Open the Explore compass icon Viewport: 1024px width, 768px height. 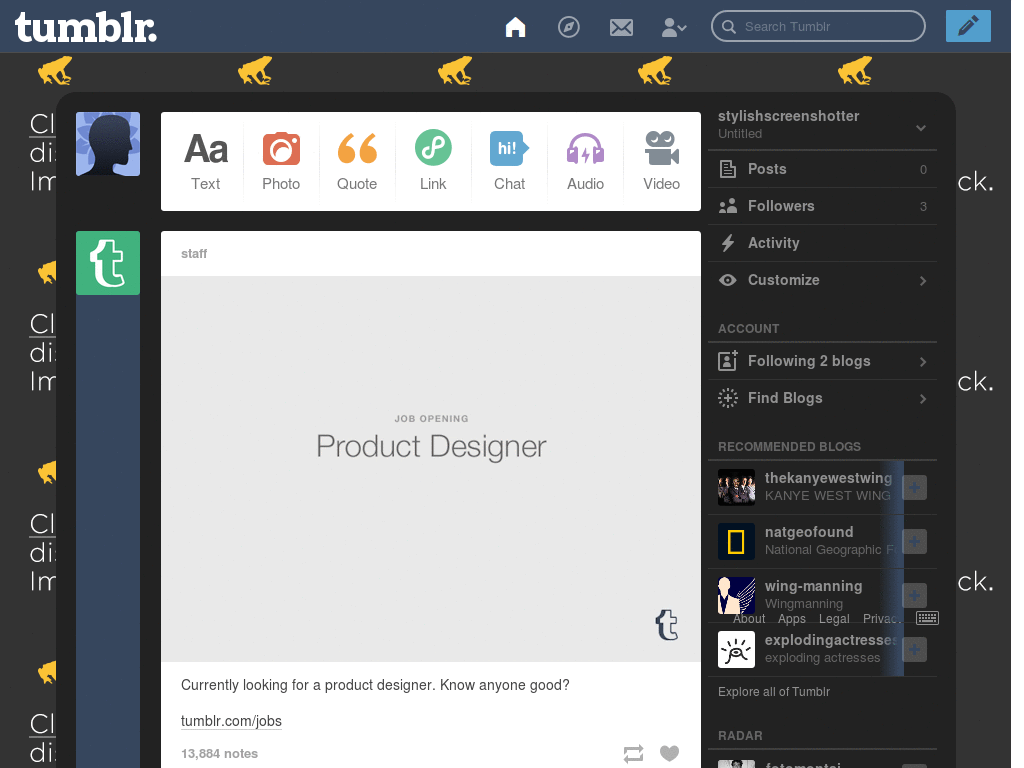[568, 27]
